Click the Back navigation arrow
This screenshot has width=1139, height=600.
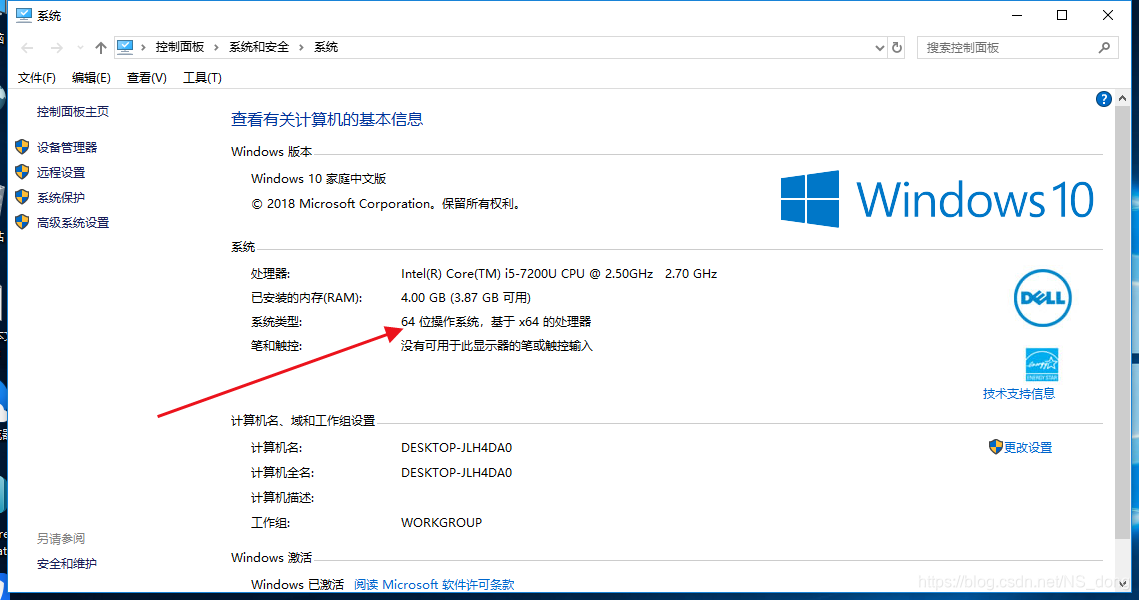click(28, 48)
